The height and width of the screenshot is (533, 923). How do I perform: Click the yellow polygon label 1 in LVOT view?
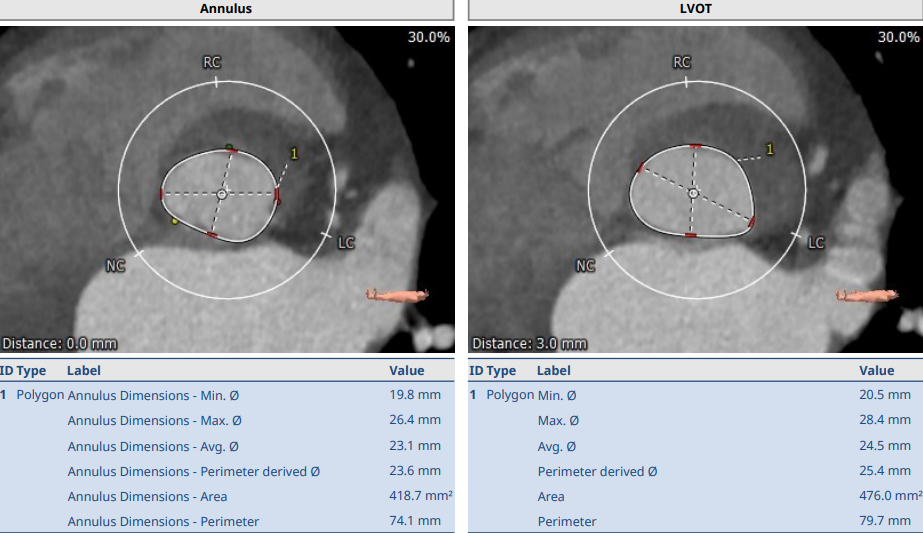(x=769, y=149)
